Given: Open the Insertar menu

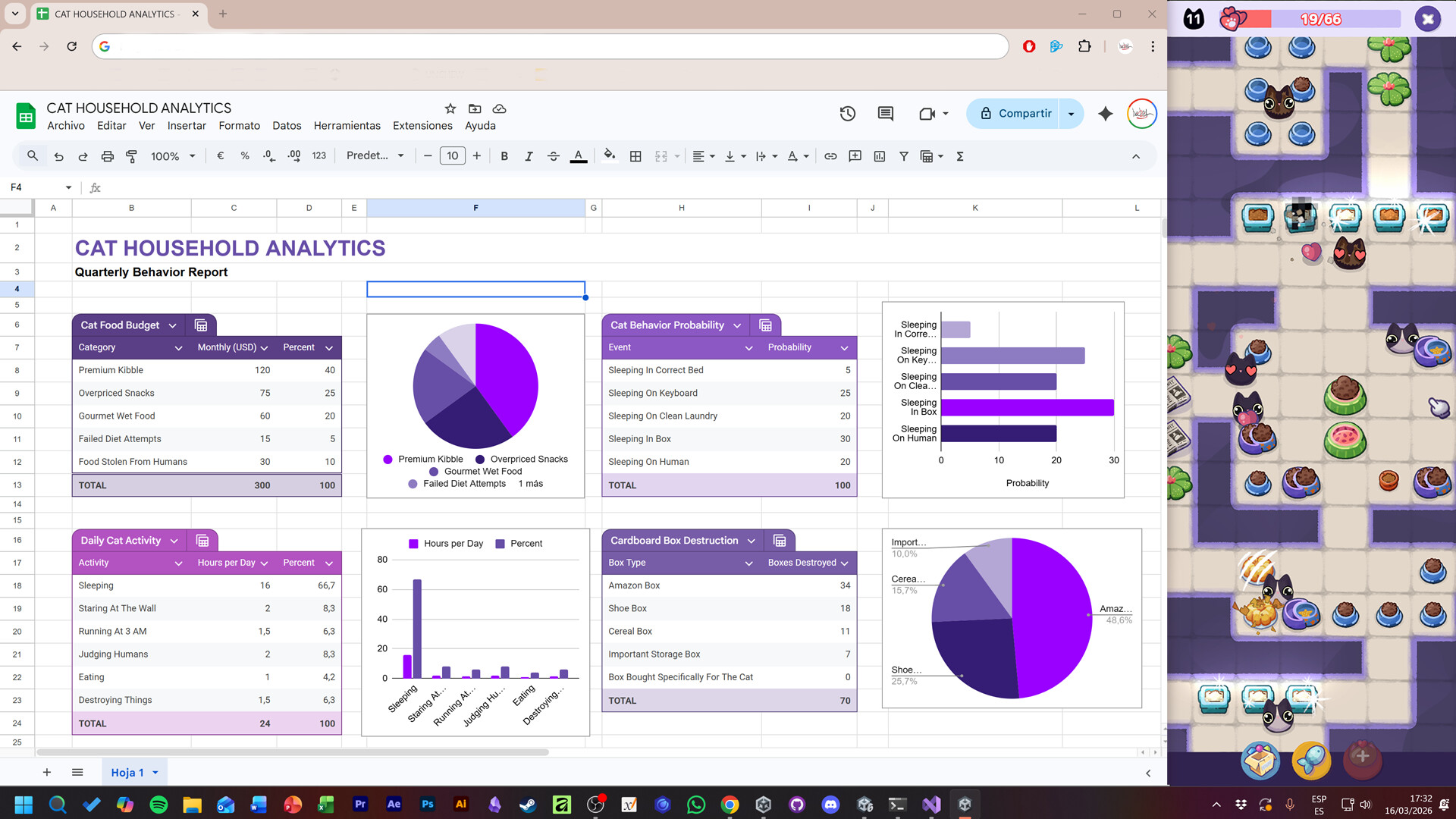Looking at the screenshot, I should 187,126.
